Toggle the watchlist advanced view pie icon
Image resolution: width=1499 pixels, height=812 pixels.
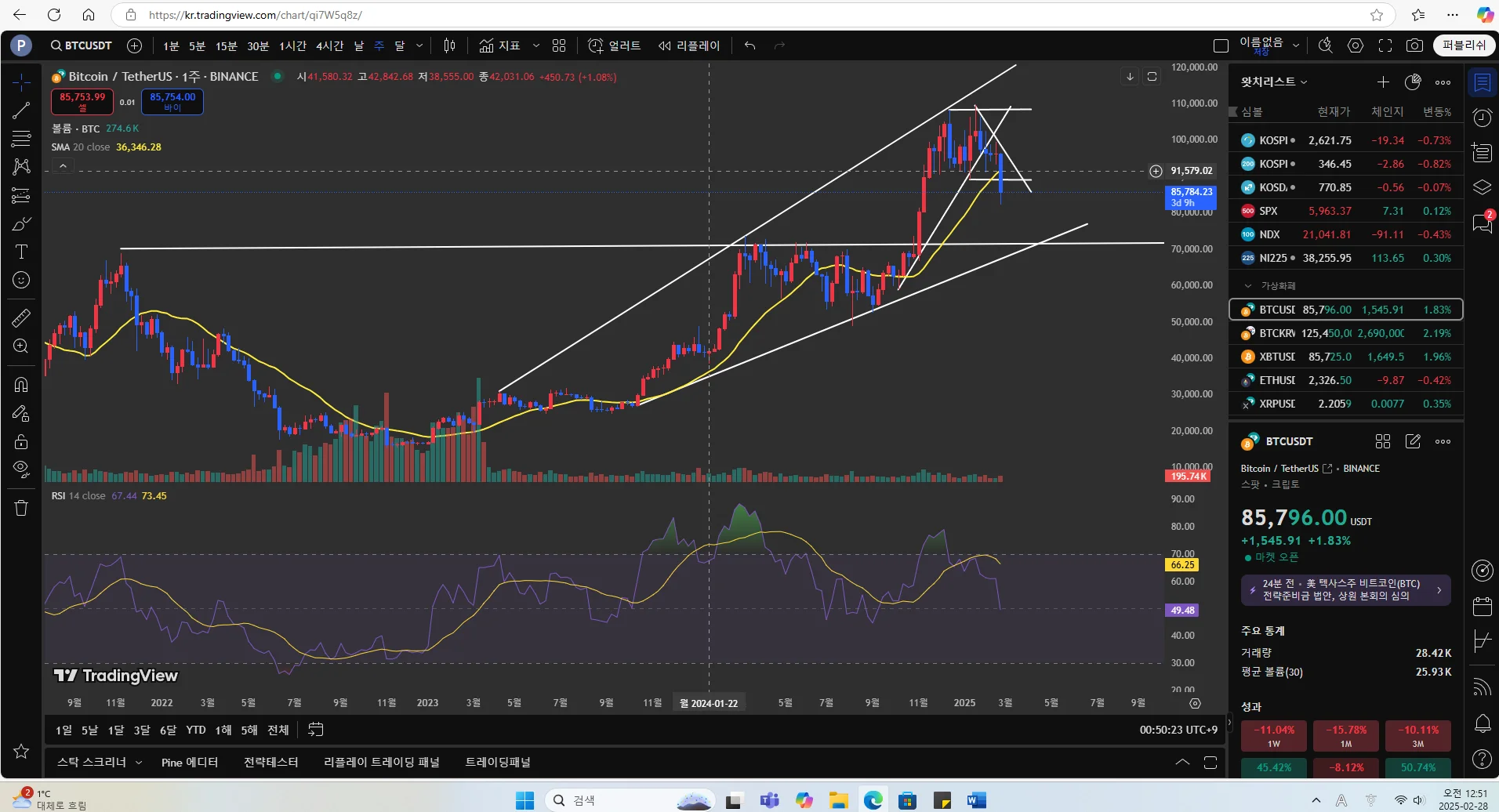(x=1413, y=82)
